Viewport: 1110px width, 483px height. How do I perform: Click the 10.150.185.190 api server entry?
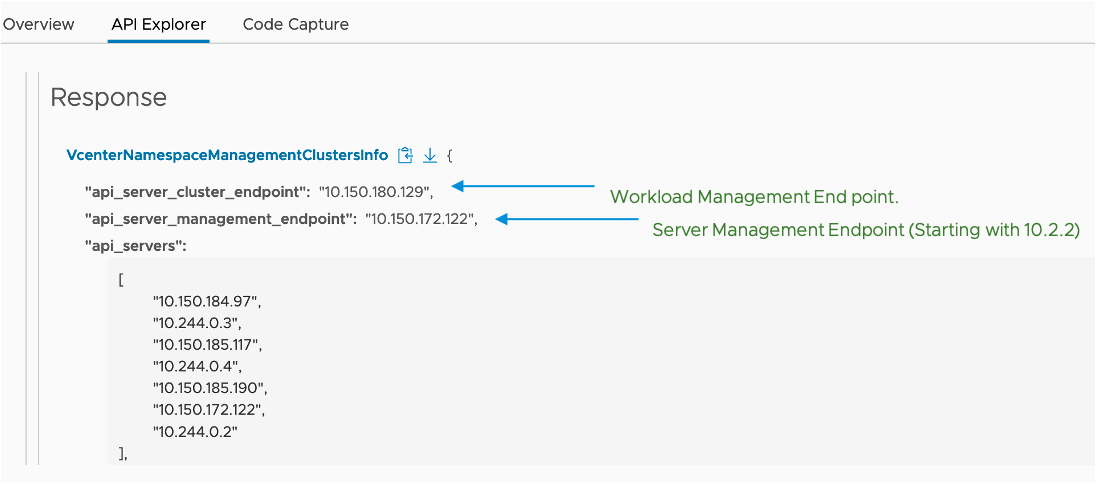click(210, 387)
